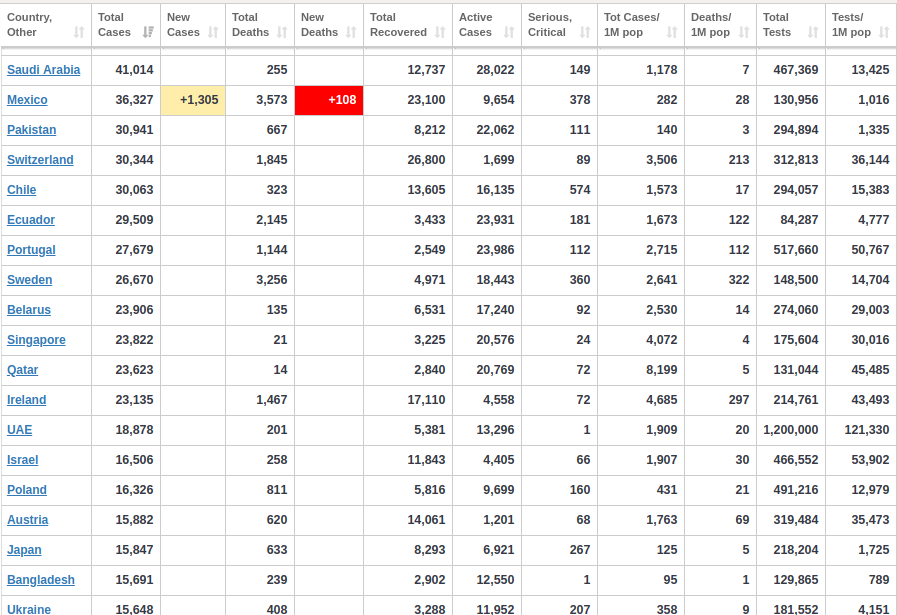Open the Portugal country link

click(31, 250)
